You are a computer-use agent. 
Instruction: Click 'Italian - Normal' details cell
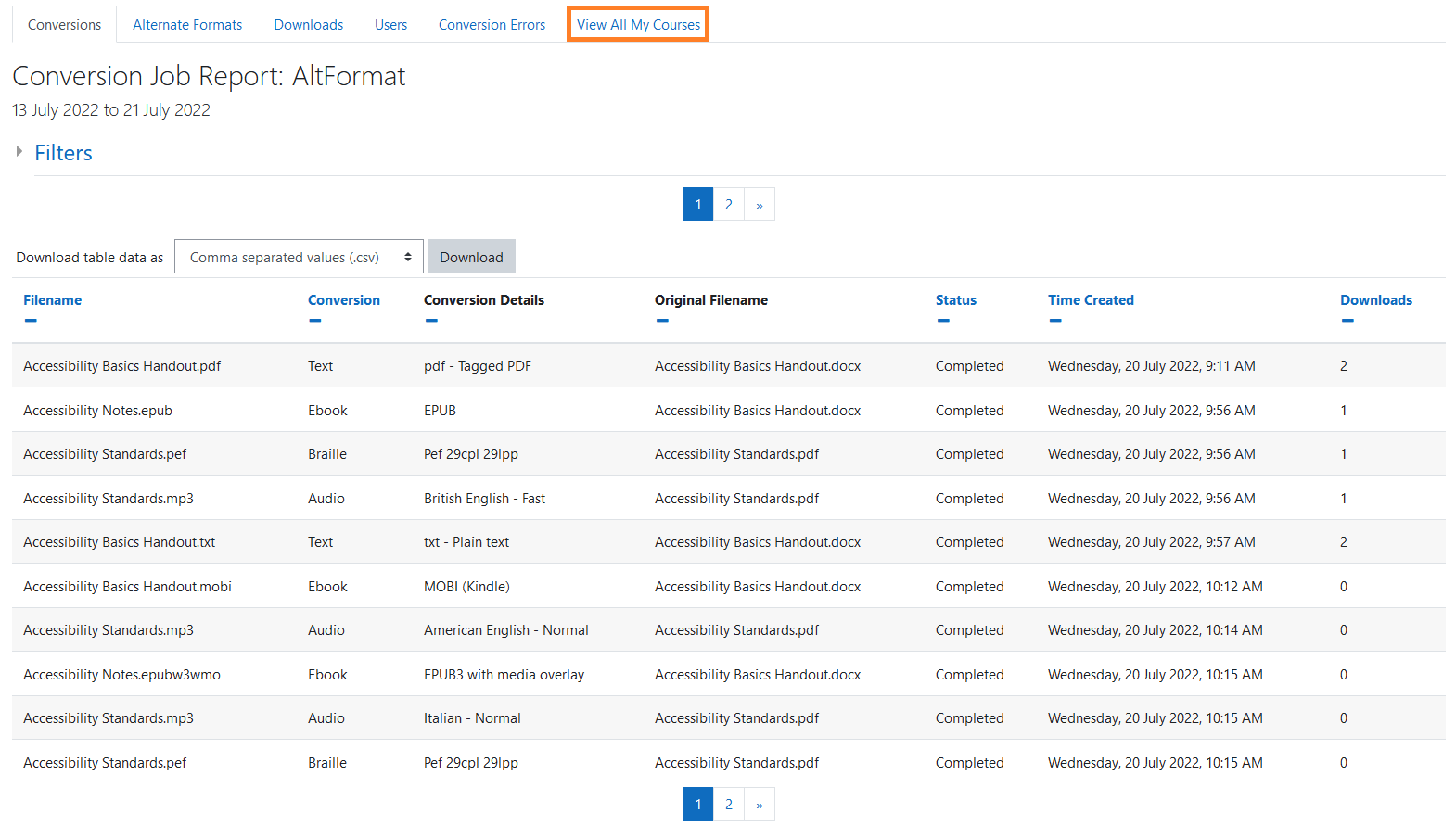(472, 718)
